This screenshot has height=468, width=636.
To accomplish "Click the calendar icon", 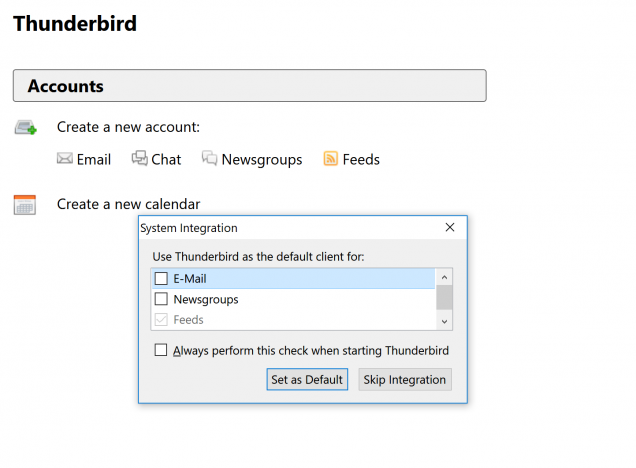I will point(25,205).
